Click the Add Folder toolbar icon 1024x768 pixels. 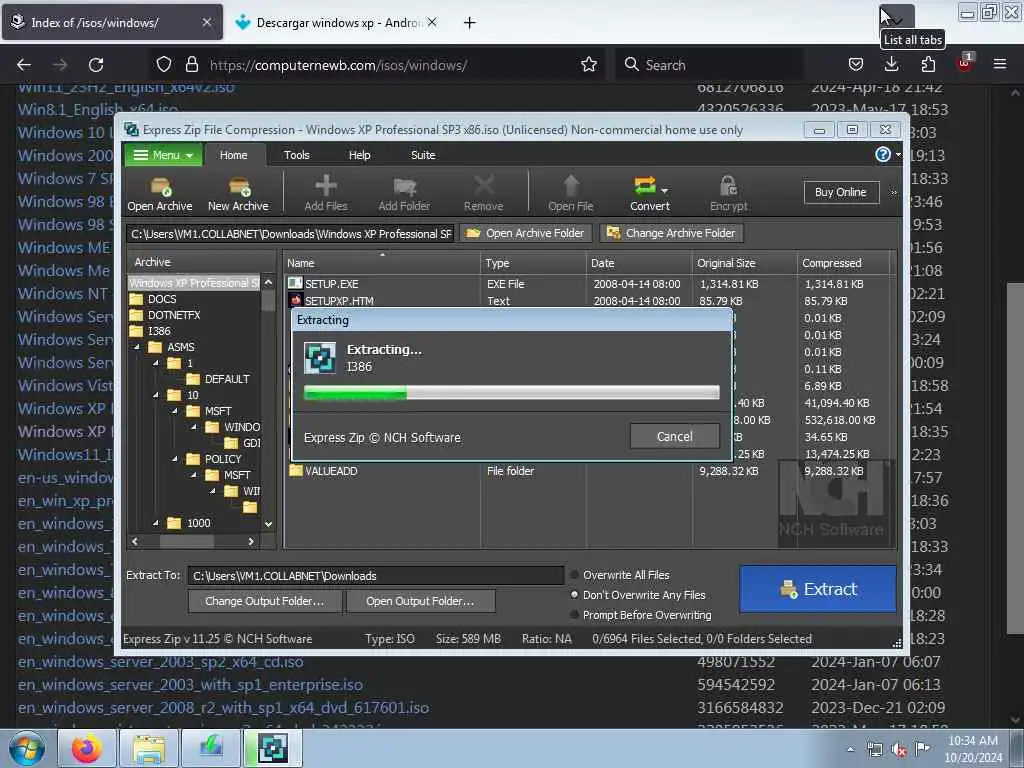click(404, 193)
